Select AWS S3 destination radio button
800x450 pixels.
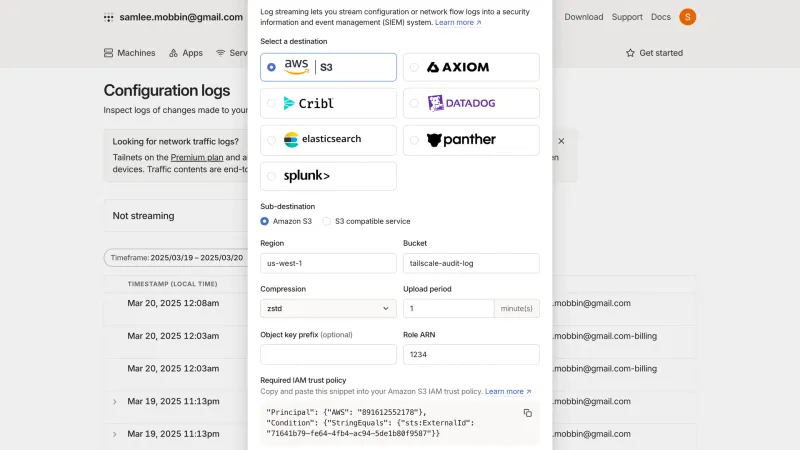tap(271, 67)
